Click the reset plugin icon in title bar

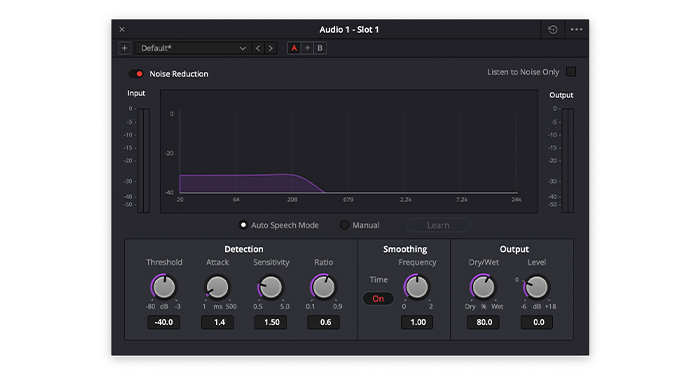point(553,29)
